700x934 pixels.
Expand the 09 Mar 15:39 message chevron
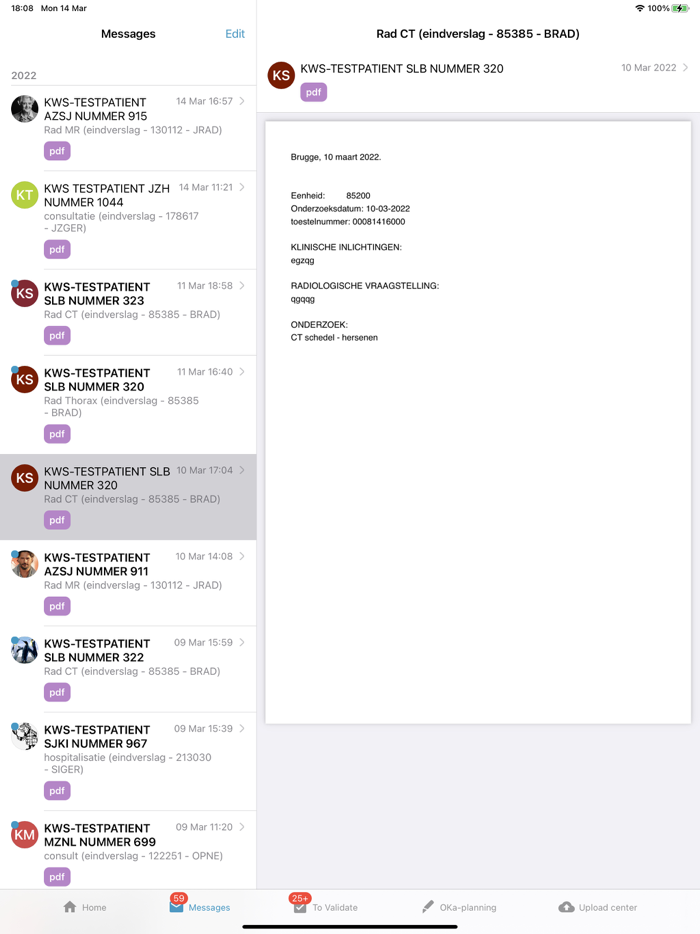242,728
